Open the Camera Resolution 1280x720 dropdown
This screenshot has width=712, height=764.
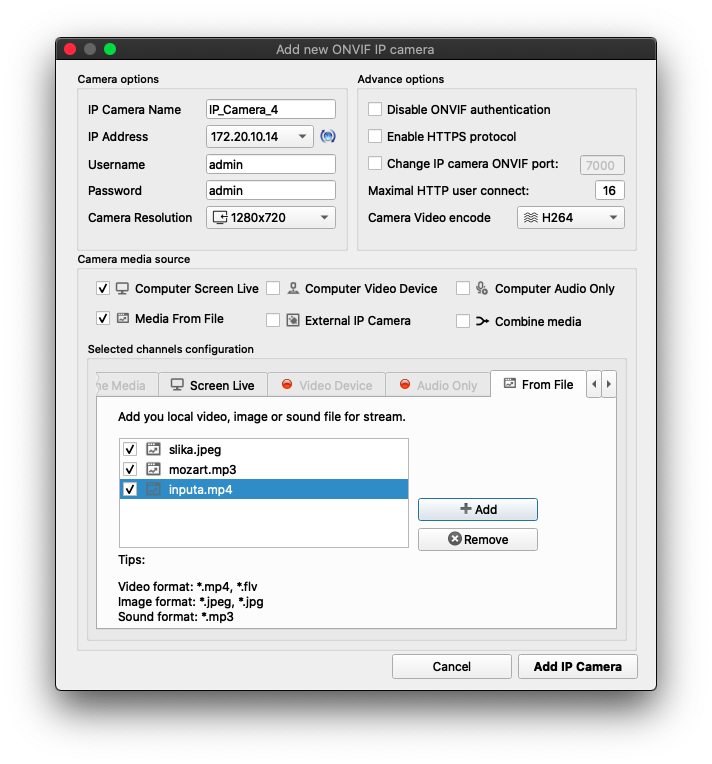pos(270,217)
